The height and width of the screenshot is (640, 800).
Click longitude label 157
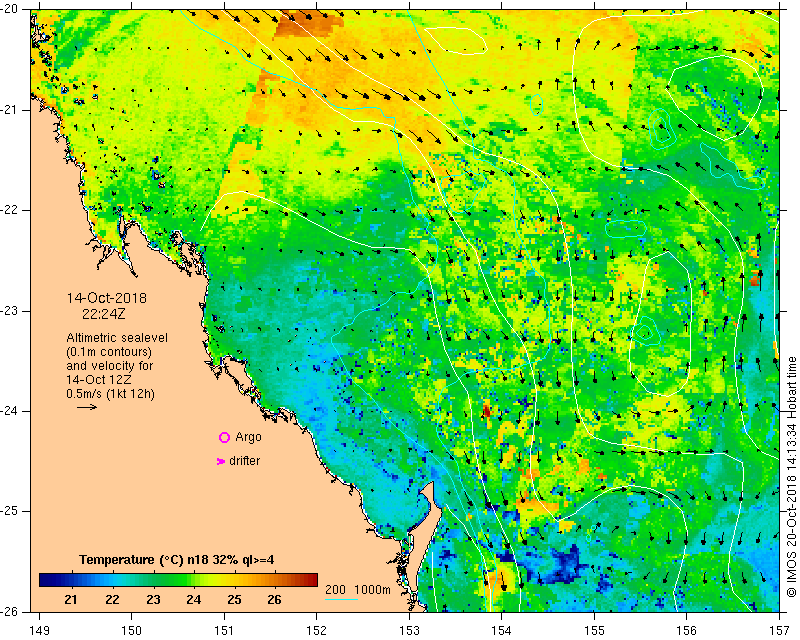coord(780,630)
